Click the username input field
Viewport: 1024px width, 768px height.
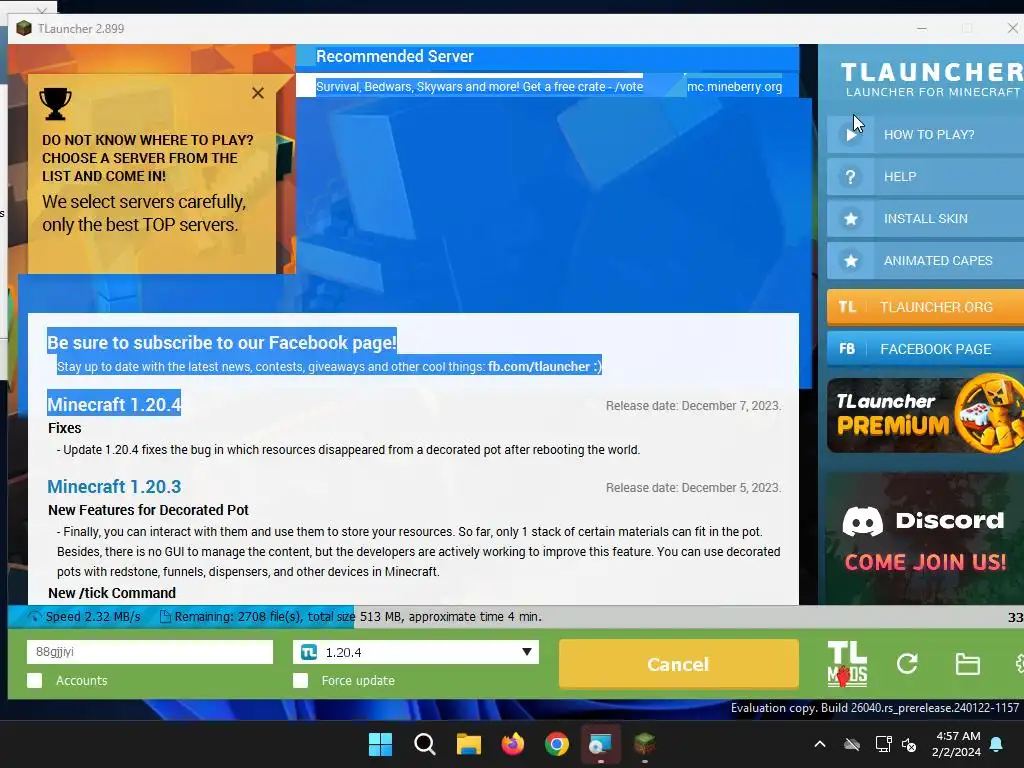pyautogui.click(x=150, y=652)
